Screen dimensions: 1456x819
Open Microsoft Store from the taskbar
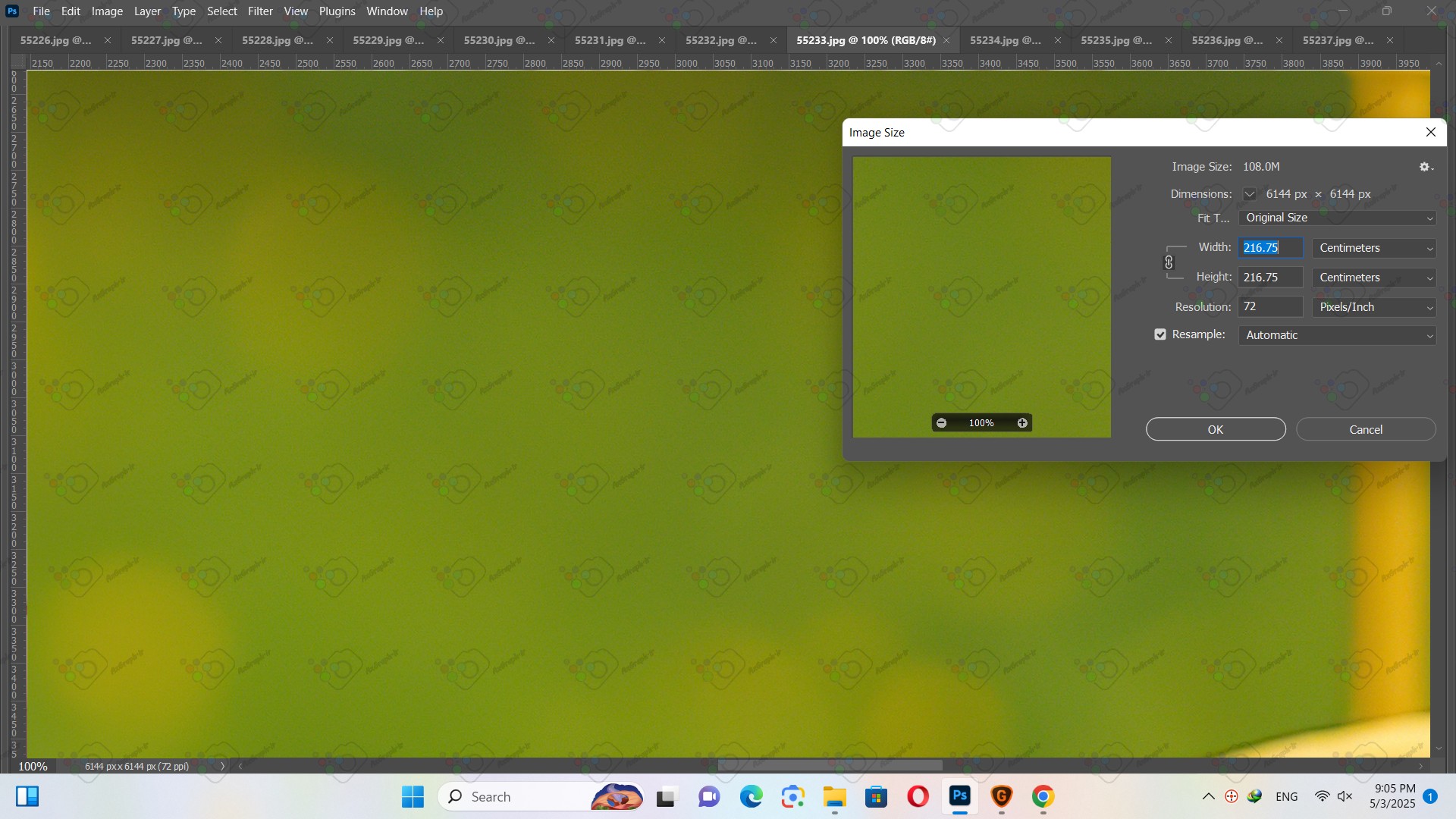877,797
